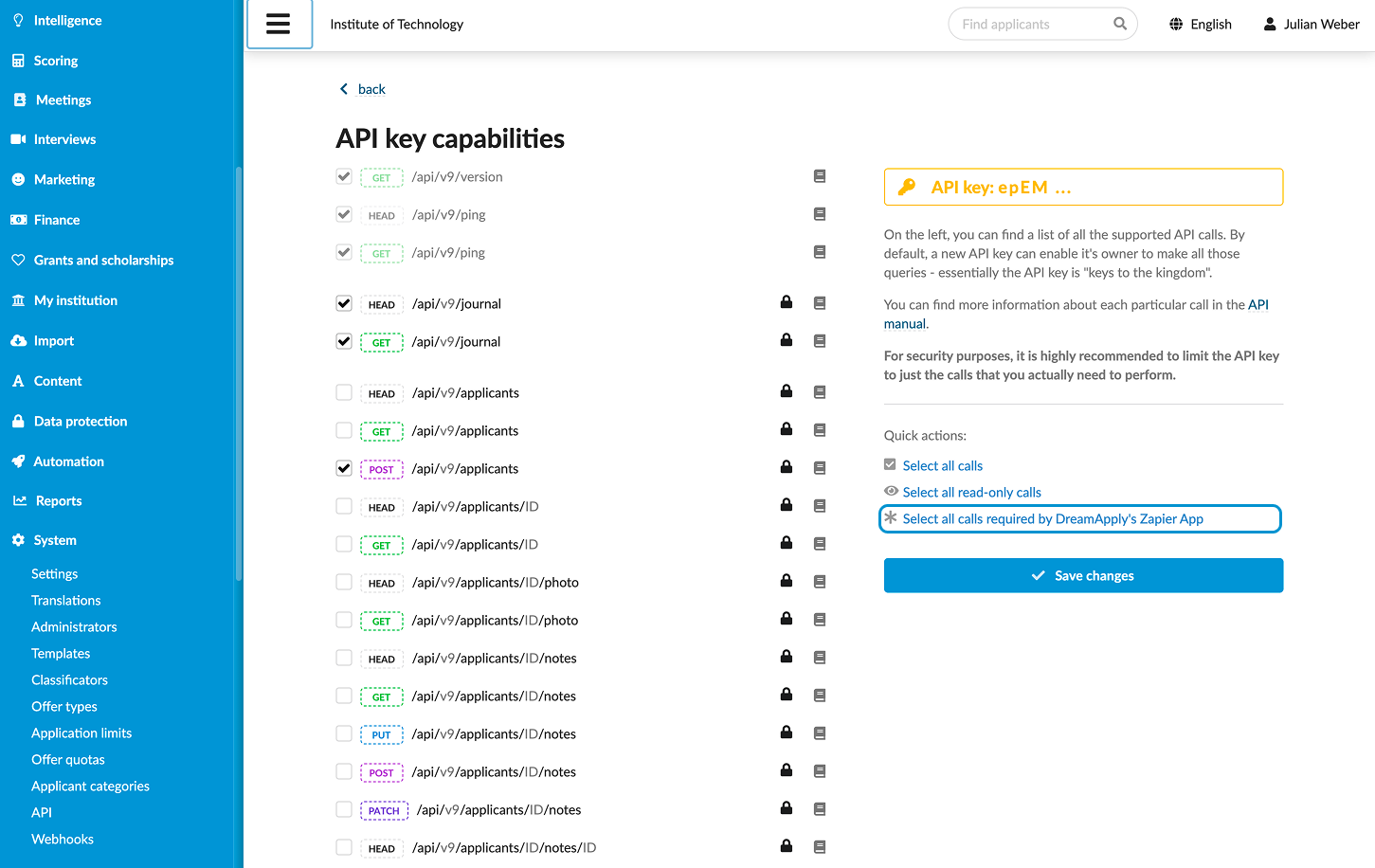Open Translations under System

[66, 600]
